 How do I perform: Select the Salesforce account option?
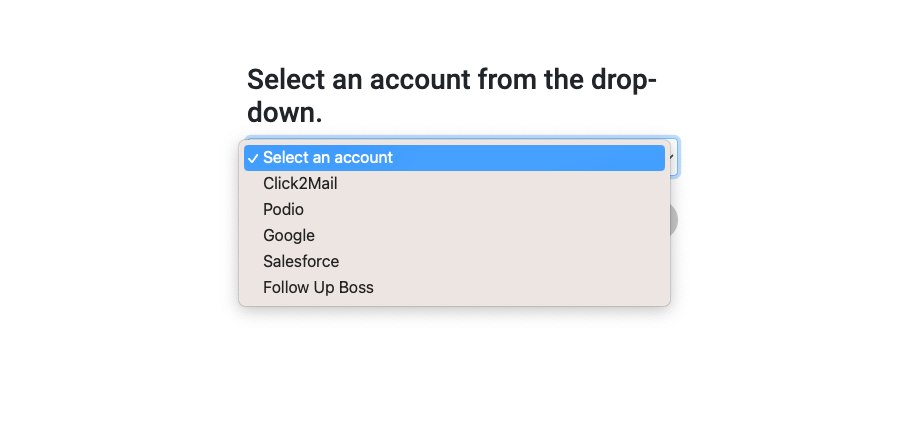click(301, 262)
